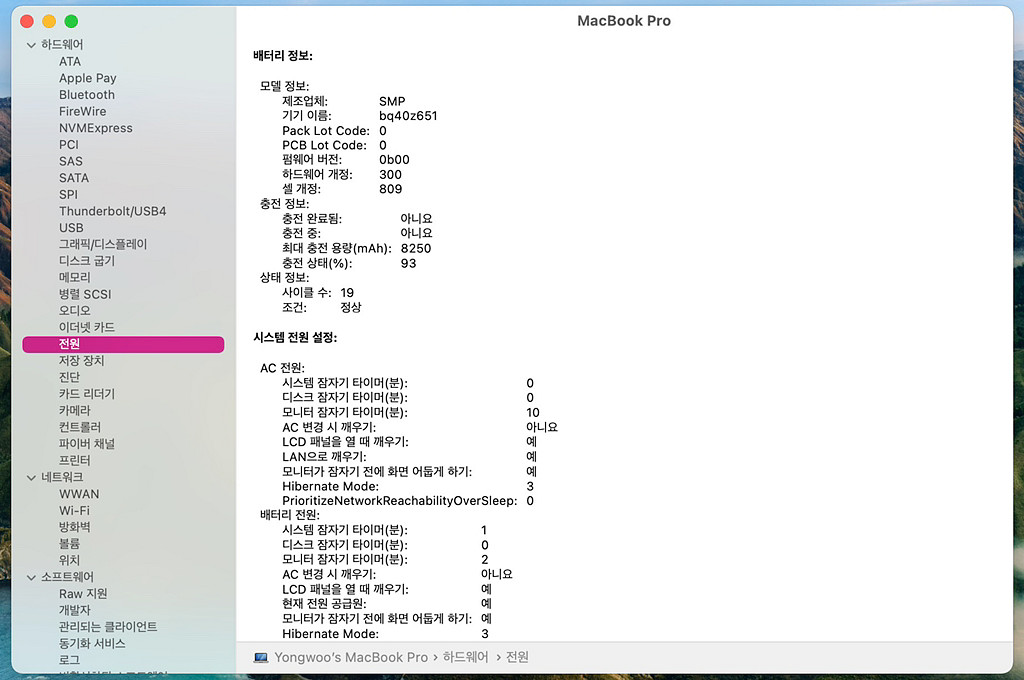
Task: Collapse the 네트워크 section chevron
Action: 31,477
